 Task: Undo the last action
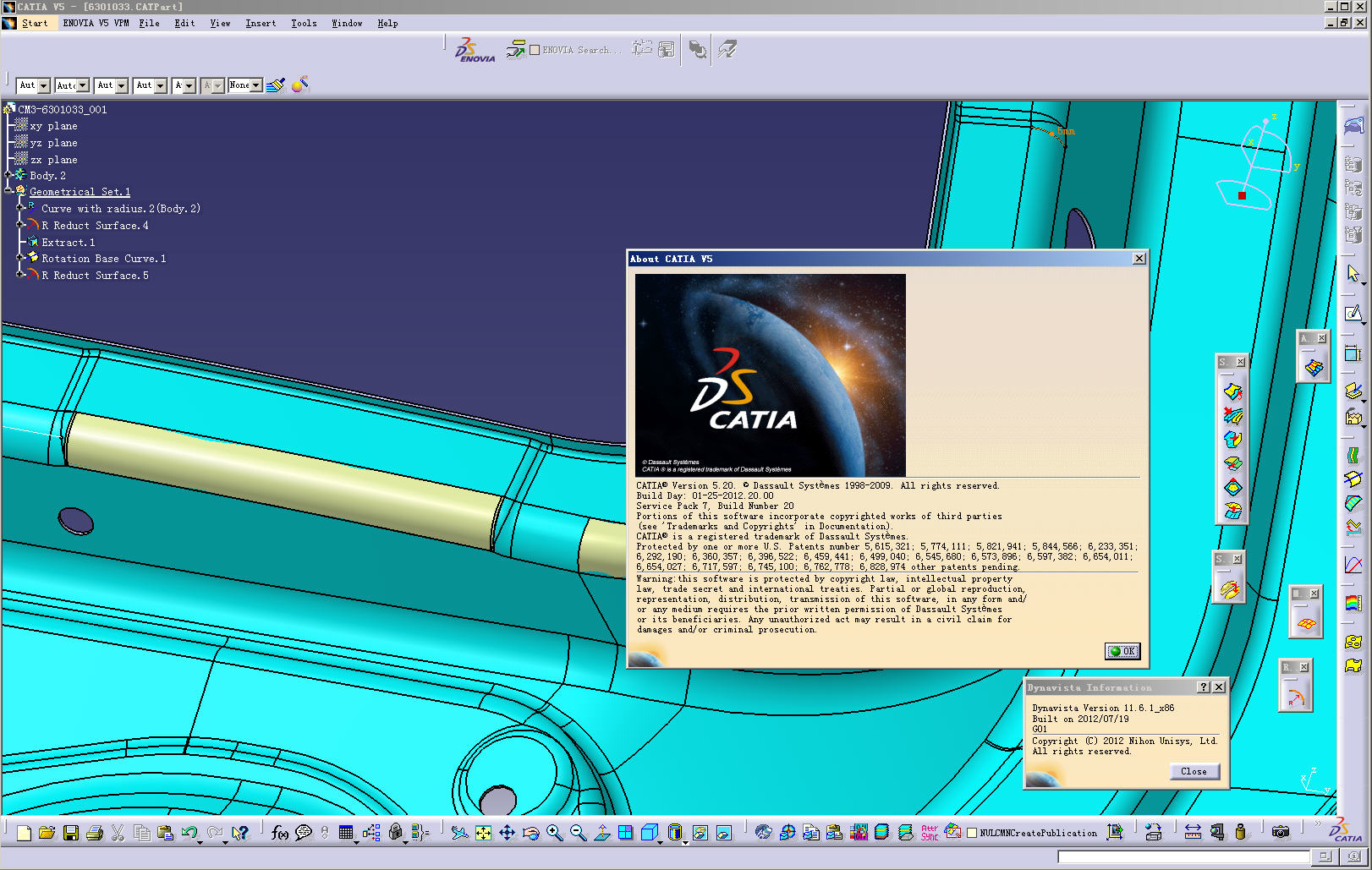pyautogui.click(x=189, y=833)
